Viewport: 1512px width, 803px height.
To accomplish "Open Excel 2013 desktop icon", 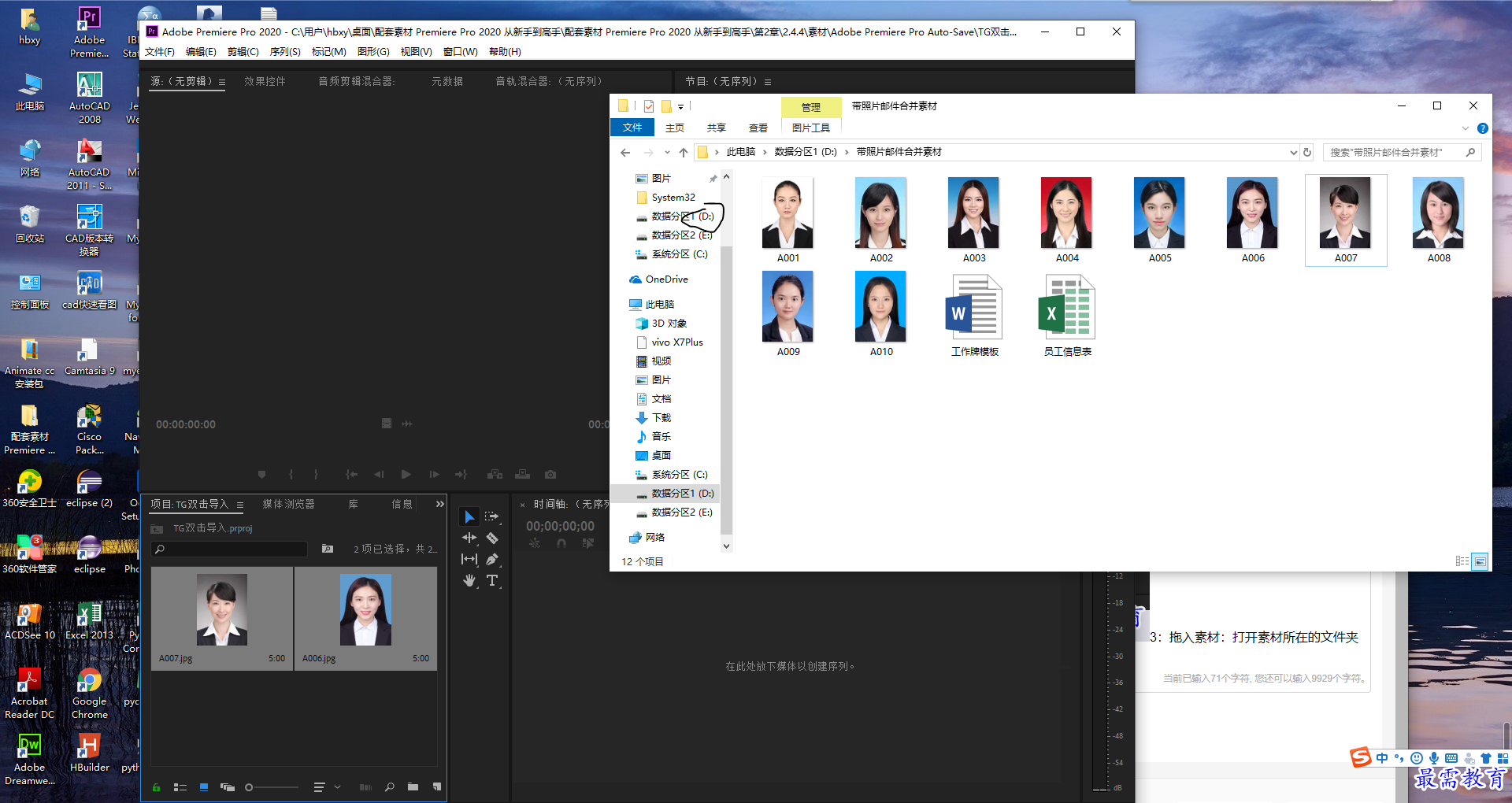I will pos(89,621).
